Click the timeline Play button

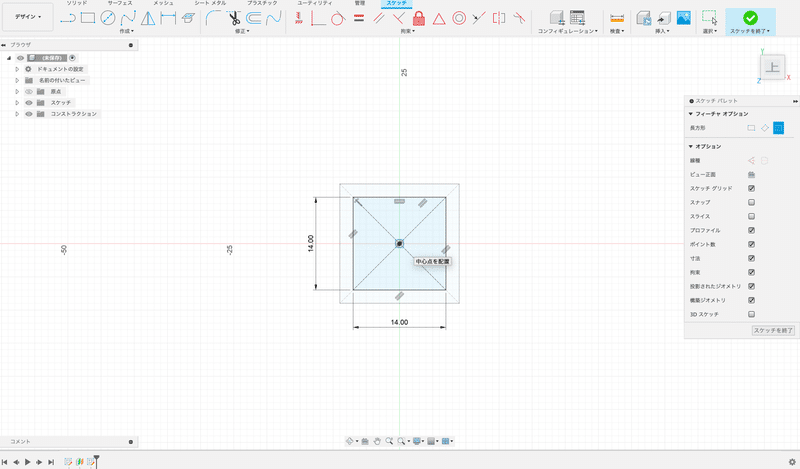[28, 462]
